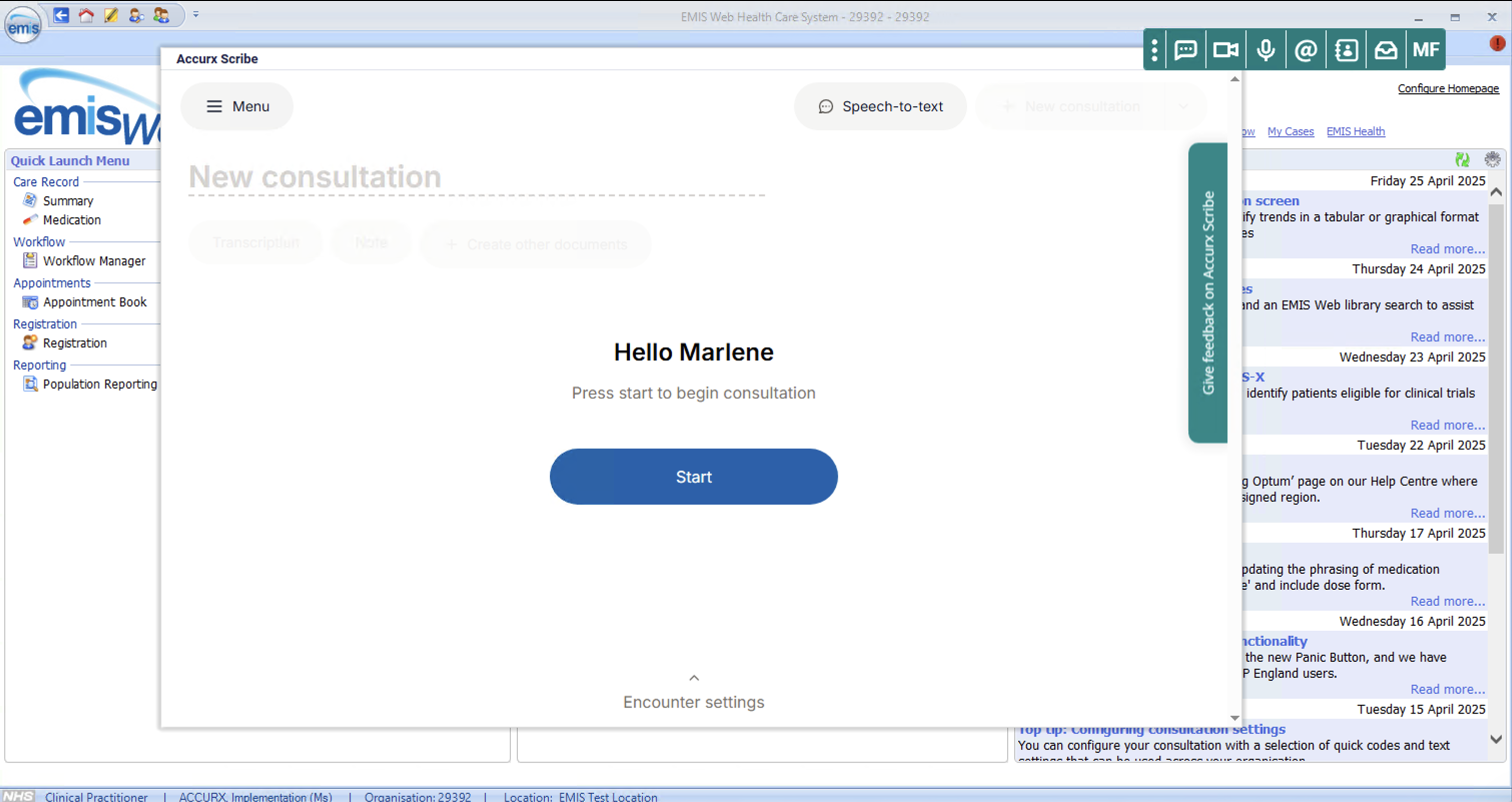Open Summary in Quick Launch Menu

coord(68,201)
